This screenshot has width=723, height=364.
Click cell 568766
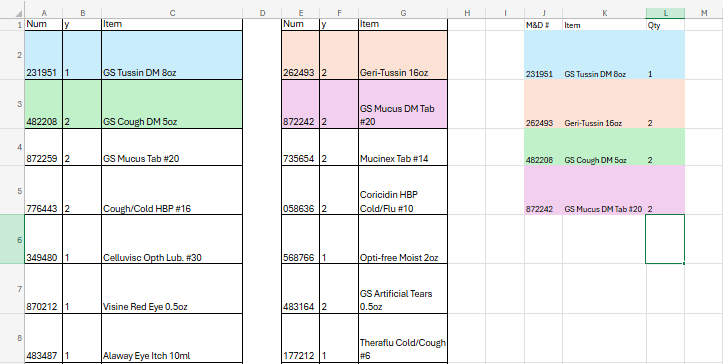(x=301, y=239)
